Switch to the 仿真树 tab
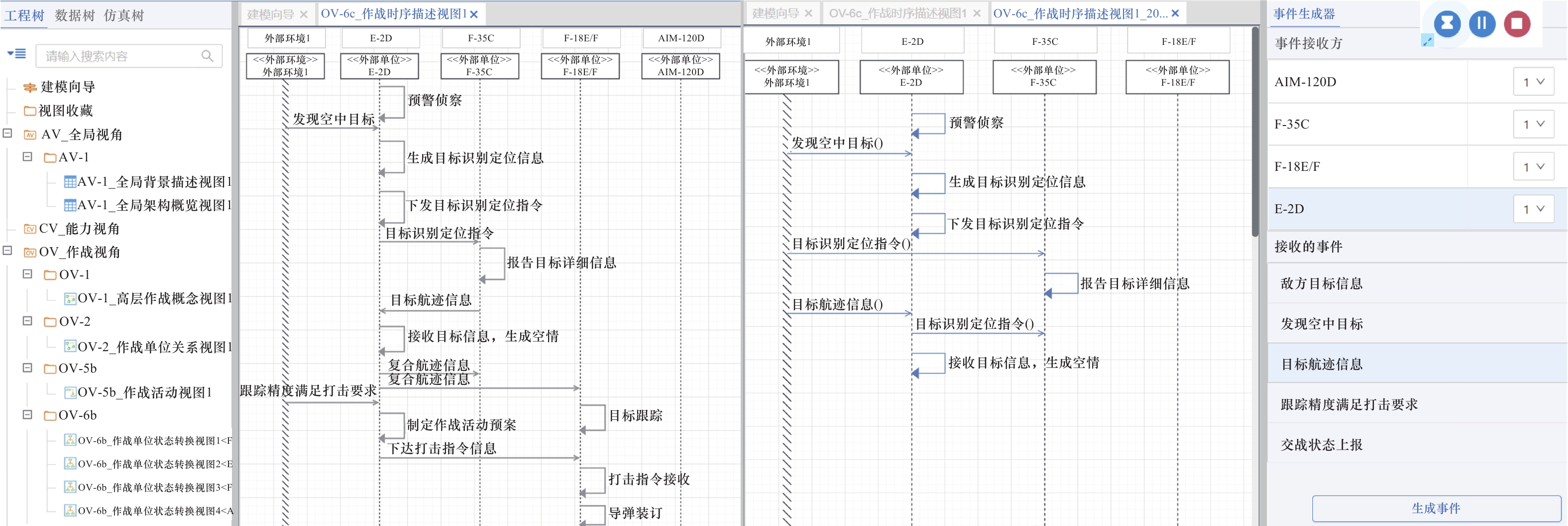Viewport: 1568px width, 526px height. tap(123, 15)
